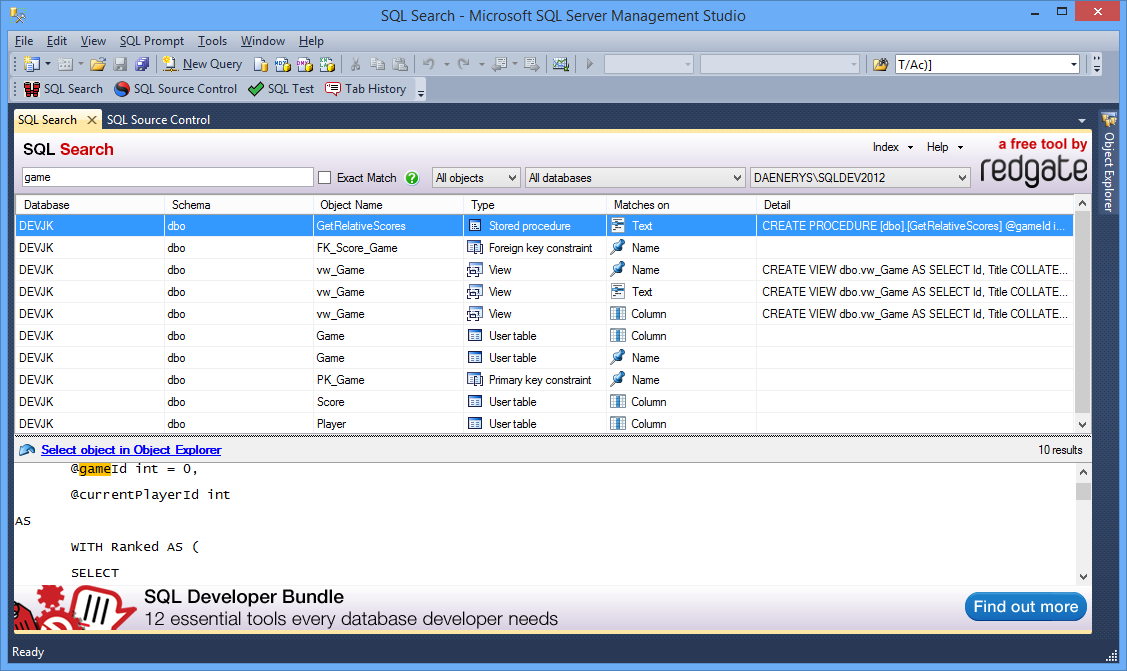Click the Find in Files icon
The height and width of the screenshot is (671, 1127).
pos(880,65)
